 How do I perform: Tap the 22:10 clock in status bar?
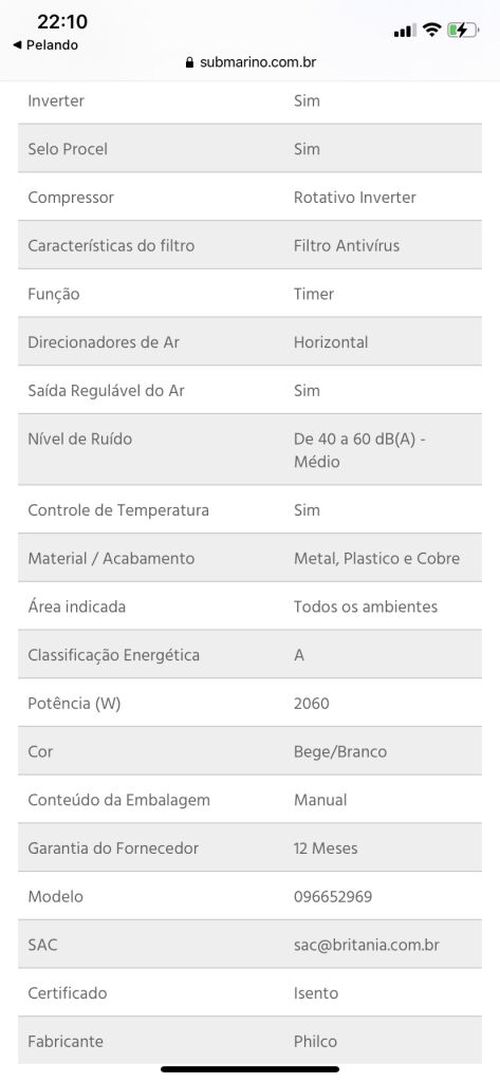[x=62, y=22]
